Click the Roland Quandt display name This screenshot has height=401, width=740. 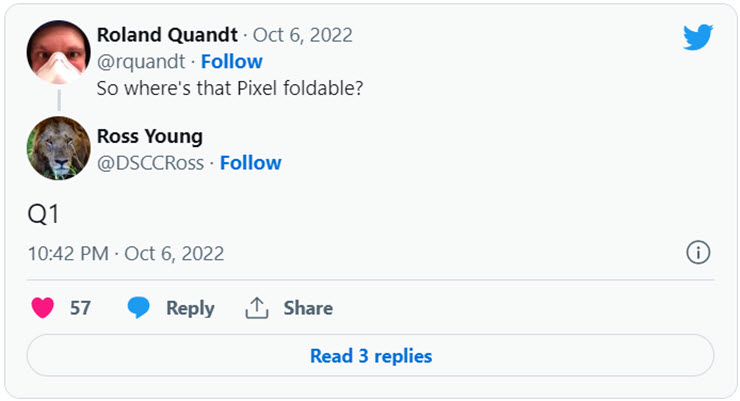pos(167,35)
